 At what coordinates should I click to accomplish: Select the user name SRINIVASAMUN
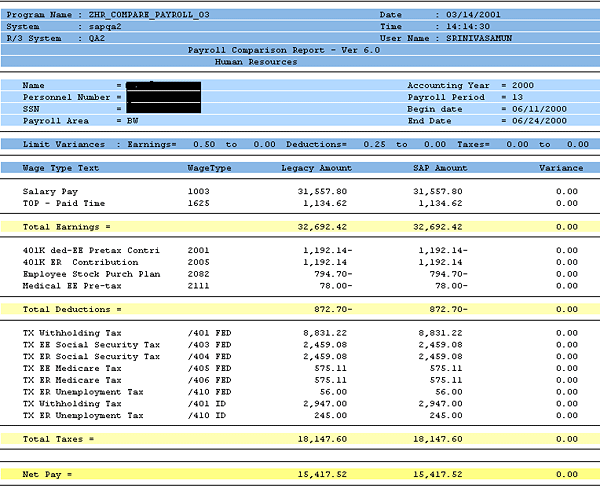point(482,38)
